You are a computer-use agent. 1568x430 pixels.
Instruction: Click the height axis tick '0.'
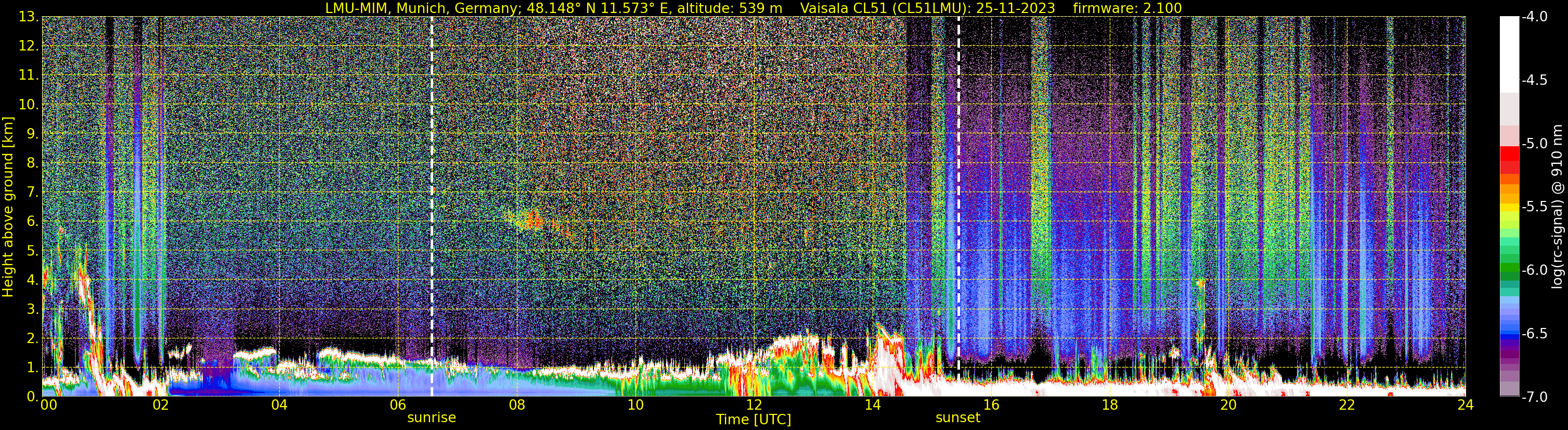(32, 397)
